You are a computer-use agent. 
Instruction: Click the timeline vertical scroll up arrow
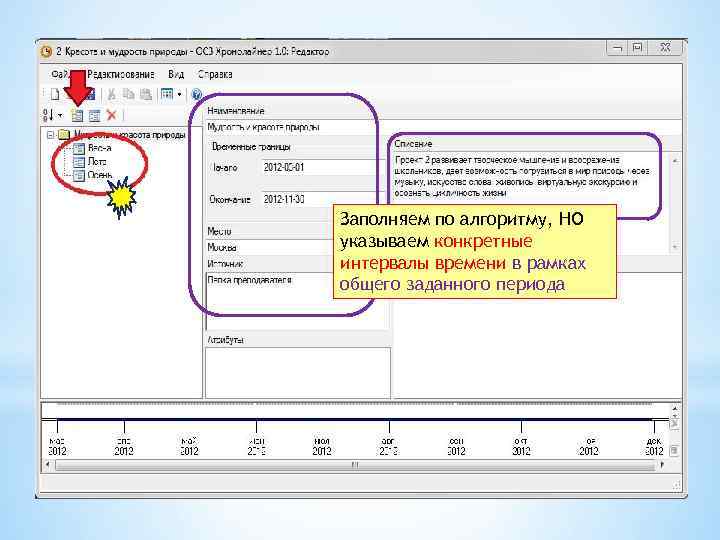(x=674, y=408)
